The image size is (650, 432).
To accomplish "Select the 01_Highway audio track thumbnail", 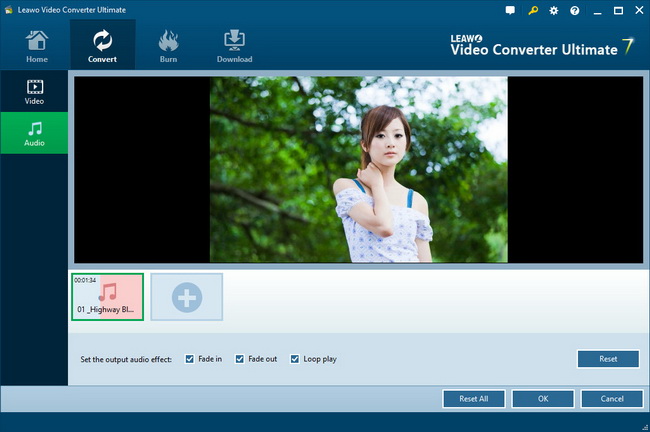I will tap(107, 297).
